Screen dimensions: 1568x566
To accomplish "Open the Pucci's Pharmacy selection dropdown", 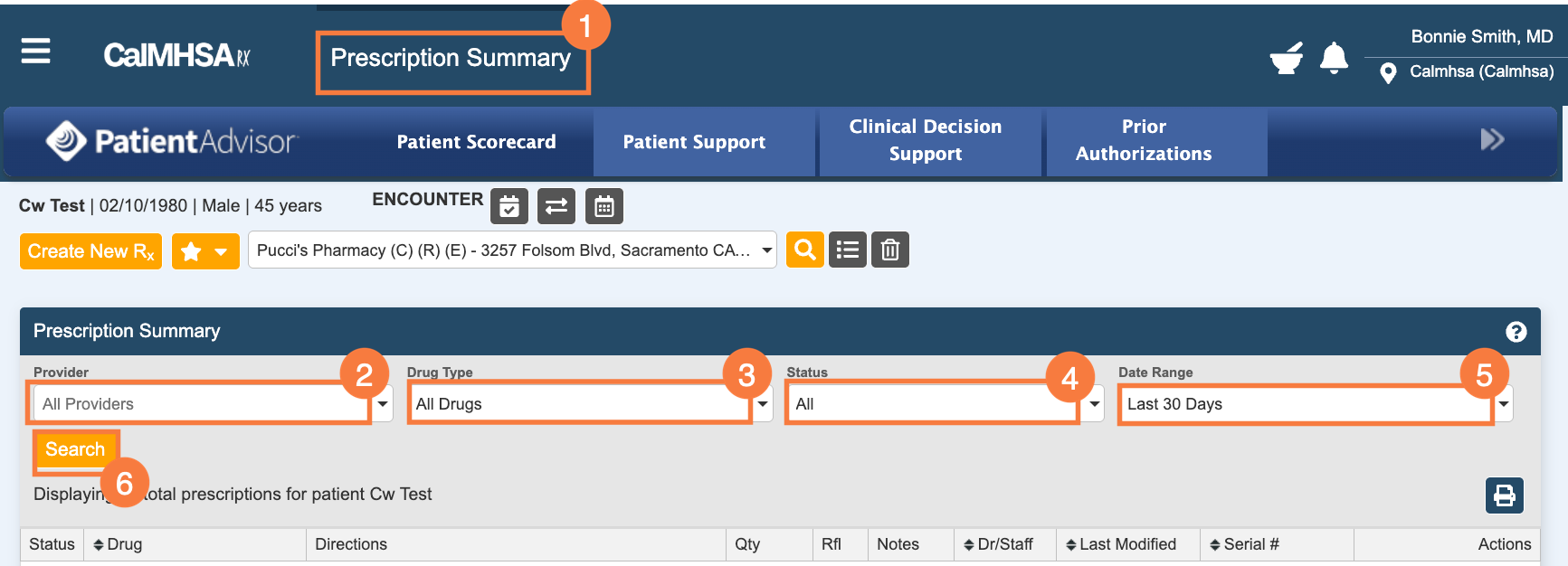I will 512,250.
